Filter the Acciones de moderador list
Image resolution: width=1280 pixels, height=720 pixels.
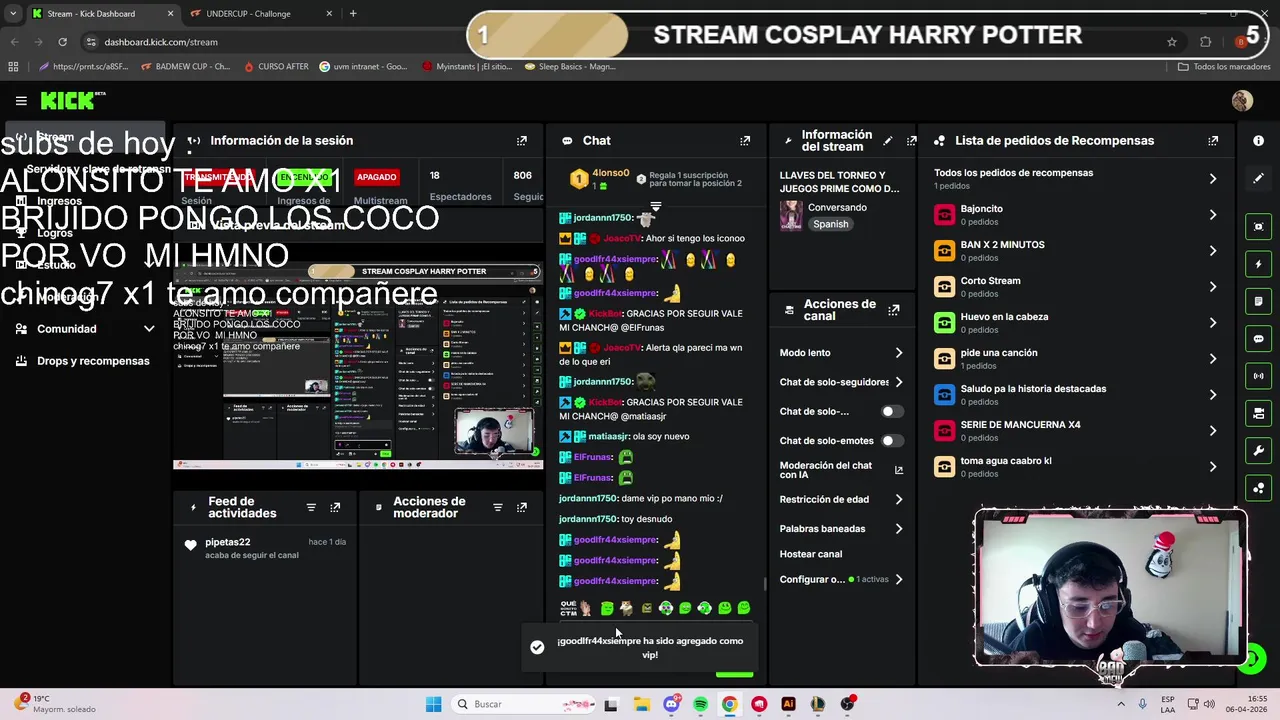tap(497, 508)
